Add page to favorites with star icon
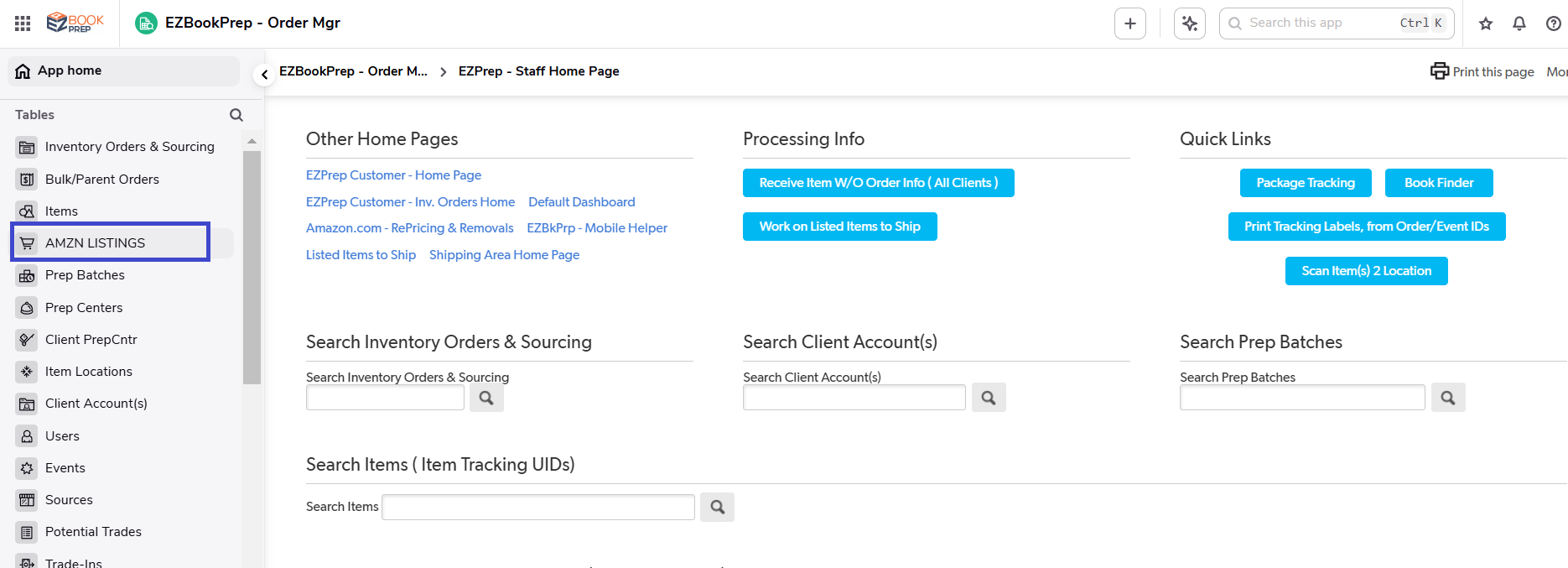Image resolution: width=1568 pixels, height=568 pixels. point(1486,23)
